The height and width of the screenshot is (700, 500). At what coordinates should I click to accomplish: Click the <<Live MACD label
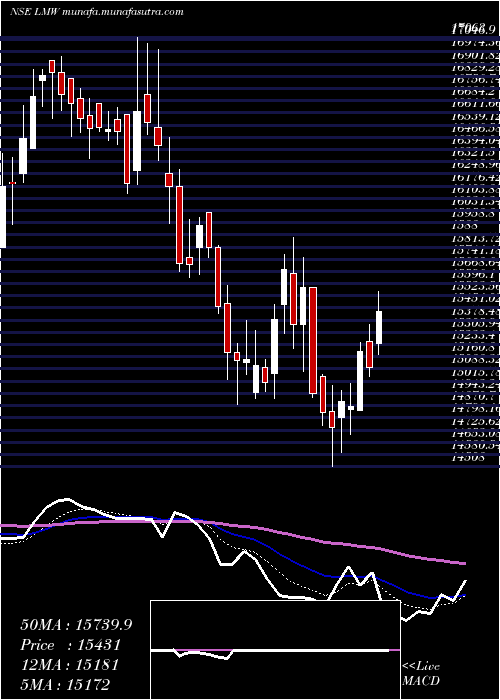tap(421, 674)
